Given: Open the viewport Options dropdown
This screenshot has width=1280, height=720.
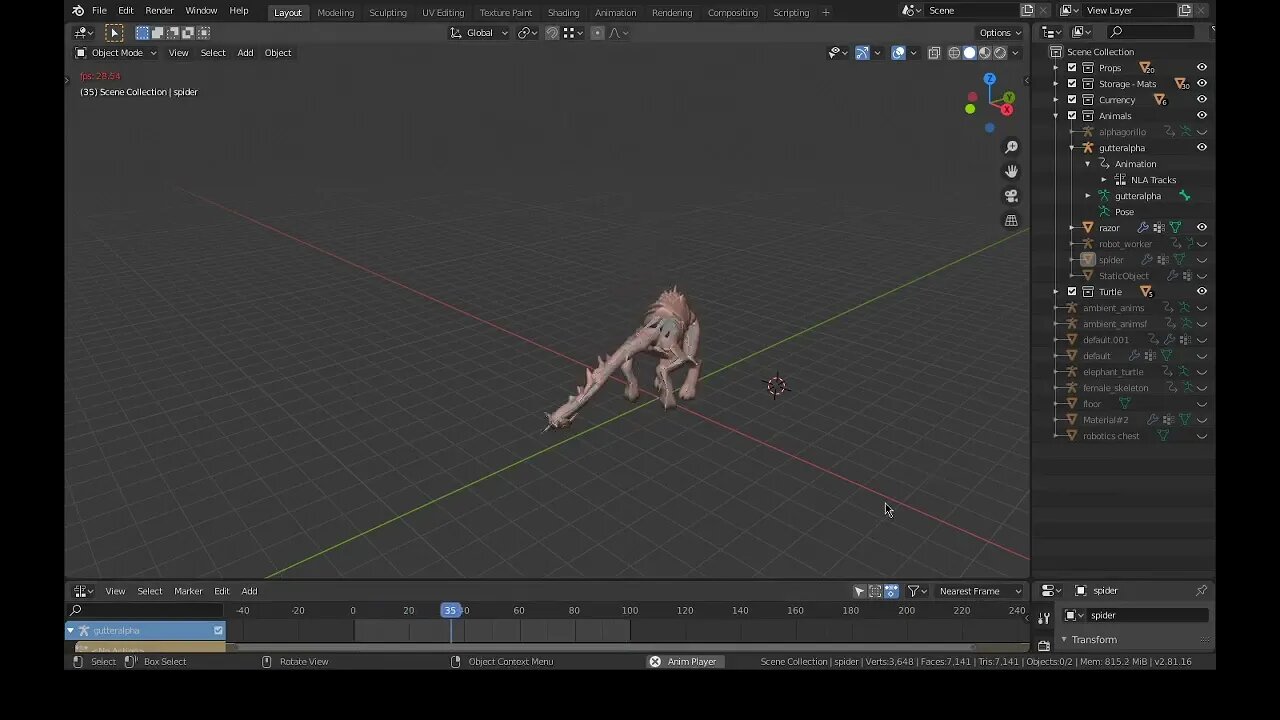Looking at the screenshot, I should tap(1000, 32).
